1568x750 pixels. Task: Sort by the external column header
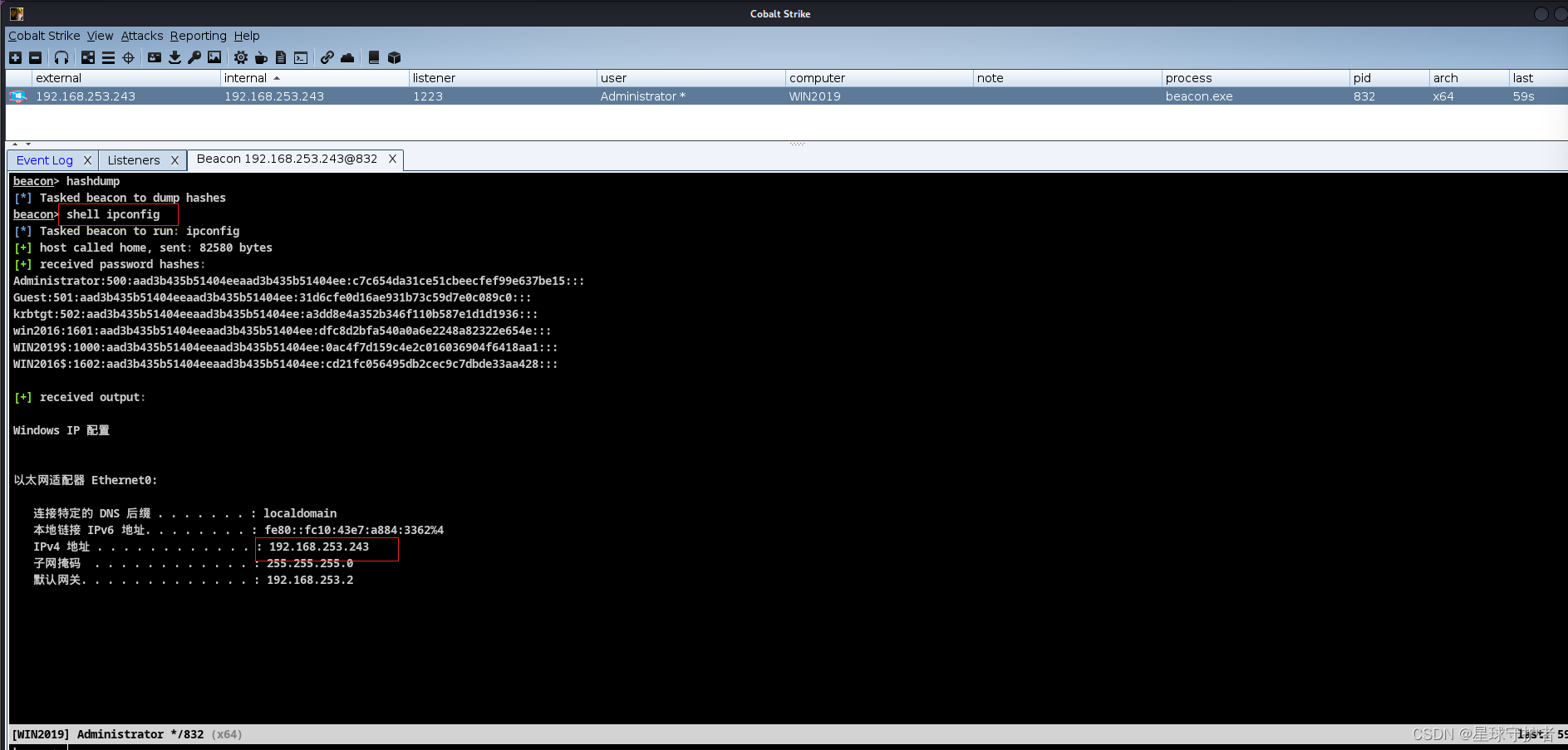[125, 78]
